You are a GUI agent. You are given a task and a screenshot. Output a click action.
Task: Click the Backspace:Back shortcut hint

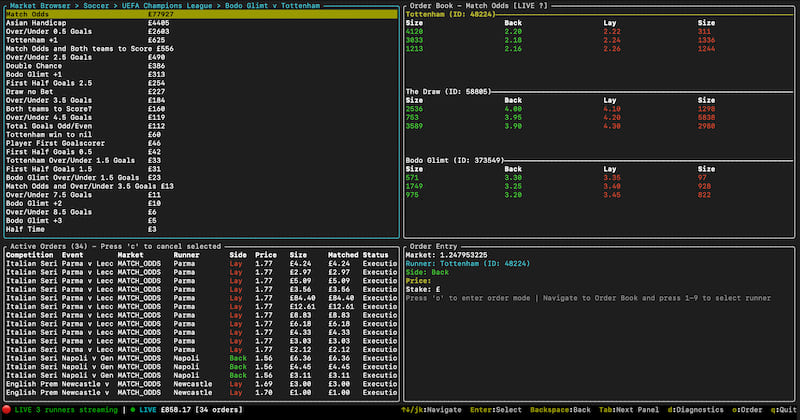click(560, 410)
